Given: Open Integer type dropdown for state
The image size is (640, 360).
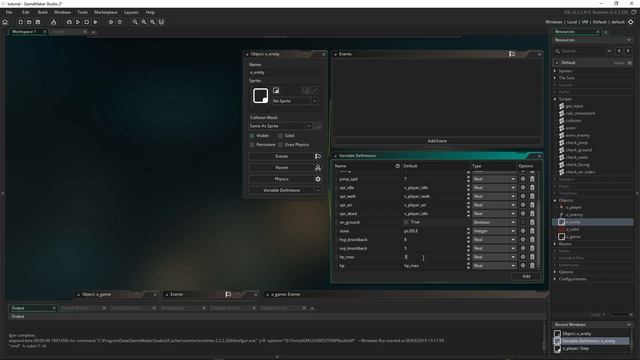Looking at the screenshot, I should pos(494,231).
